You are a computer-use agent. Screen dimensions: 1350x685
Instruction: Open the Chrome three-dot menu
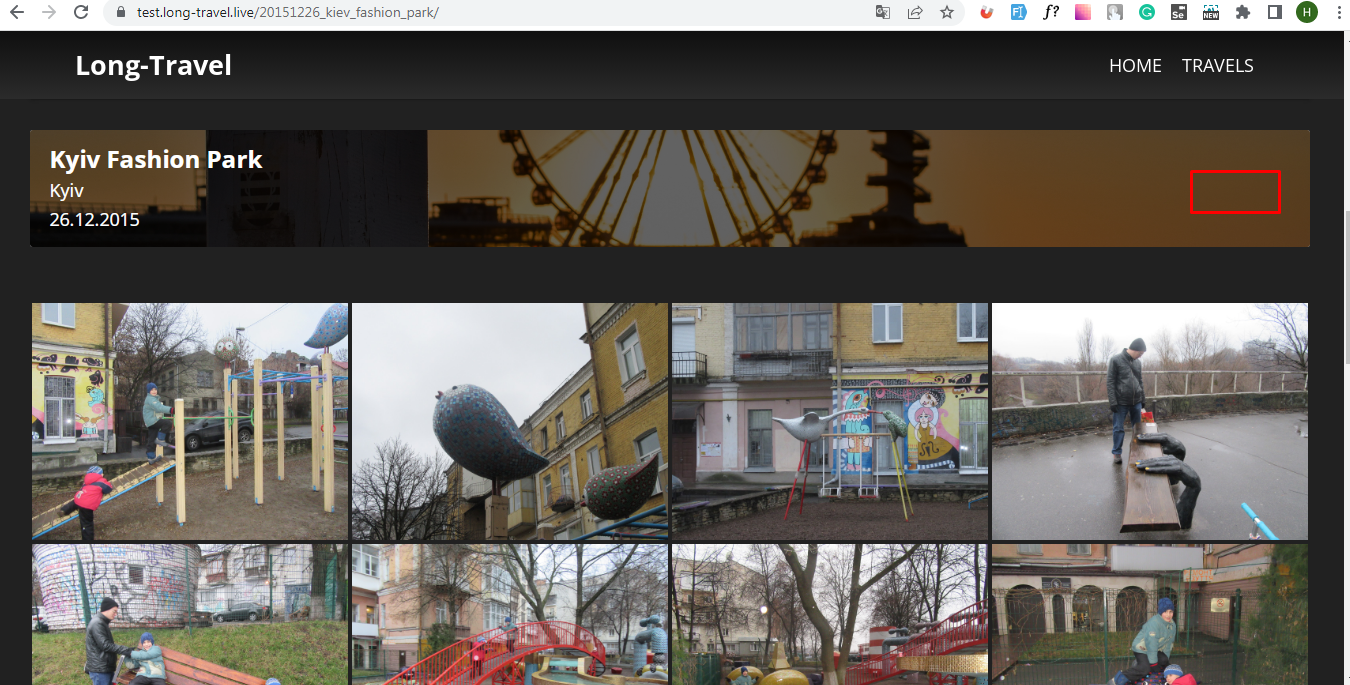pyautogui.click(x=1338, y=13)
